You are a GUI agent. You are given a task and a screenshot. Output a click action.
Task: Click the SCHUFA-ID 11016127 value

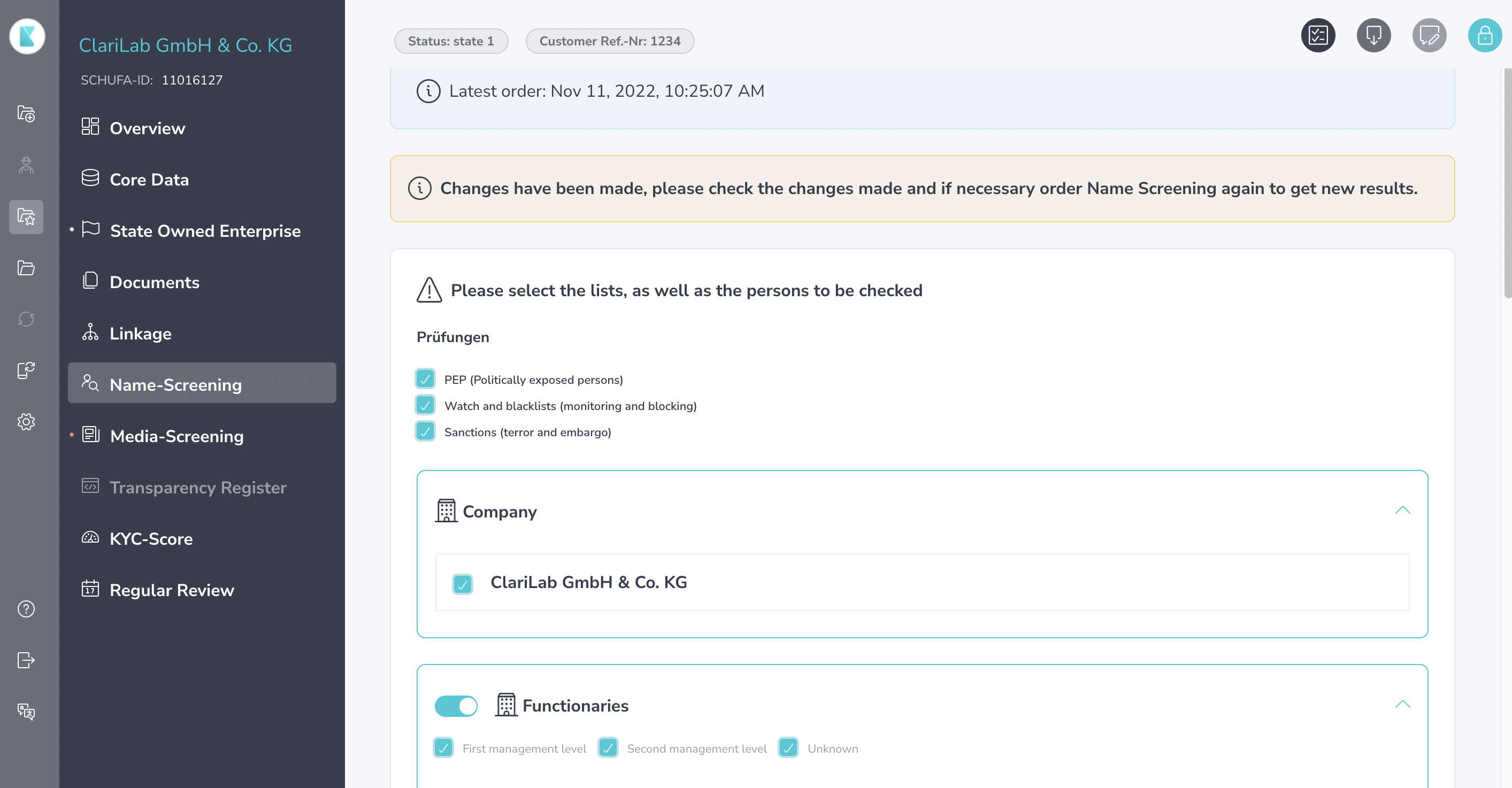pyautogui.click(x=192, y=80)
